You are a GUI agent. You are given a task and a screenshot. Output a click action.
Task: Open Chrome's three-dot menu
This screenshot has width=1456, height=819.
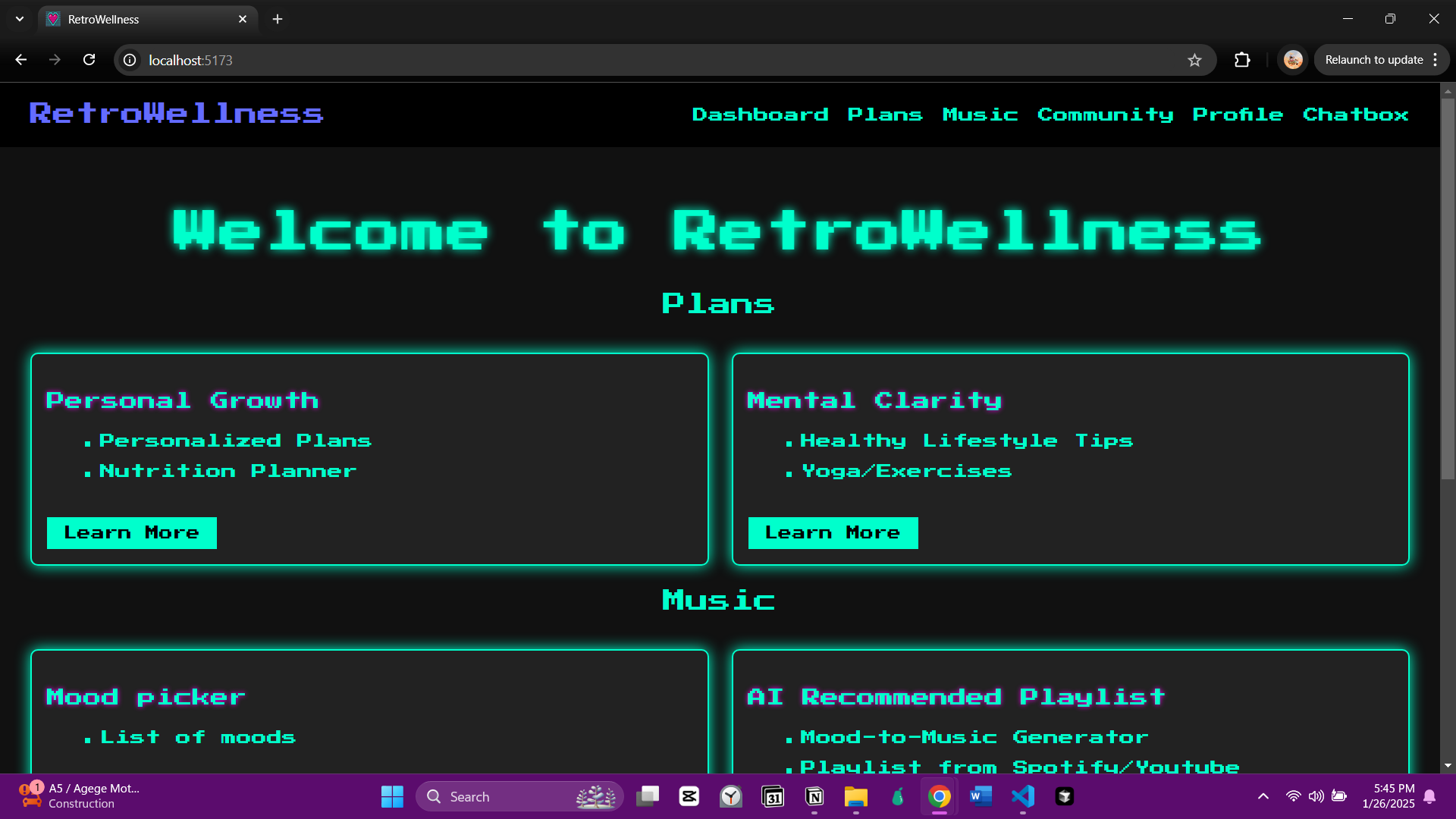[1436, 60]
